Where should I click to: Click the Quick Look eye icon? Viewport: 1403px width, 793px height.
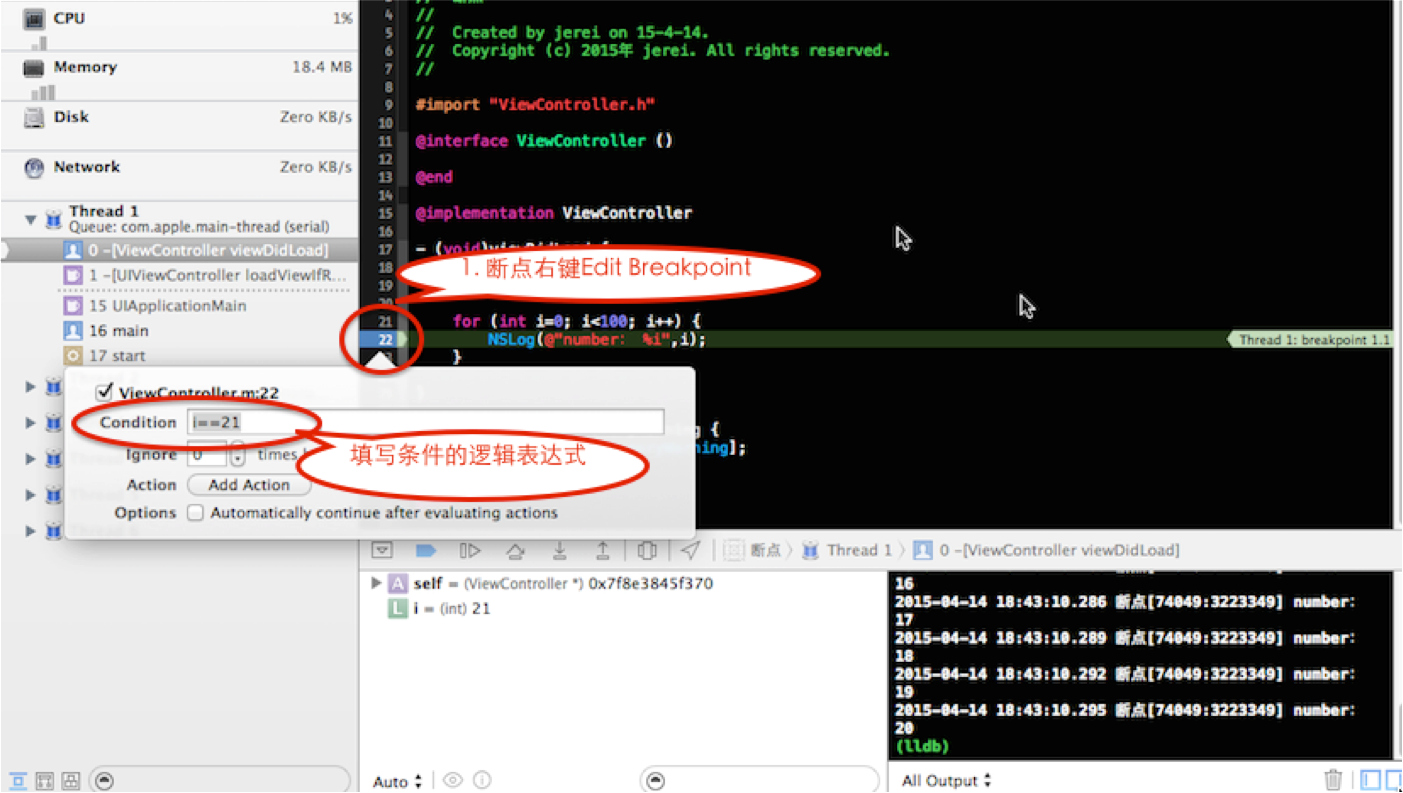(453, 780)
